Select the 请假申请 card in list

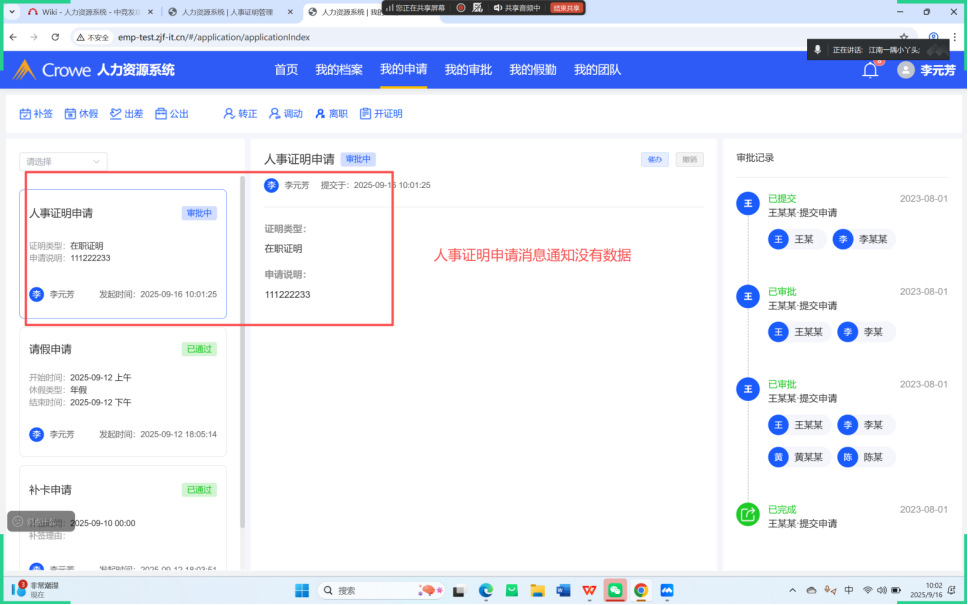point(123,392)
